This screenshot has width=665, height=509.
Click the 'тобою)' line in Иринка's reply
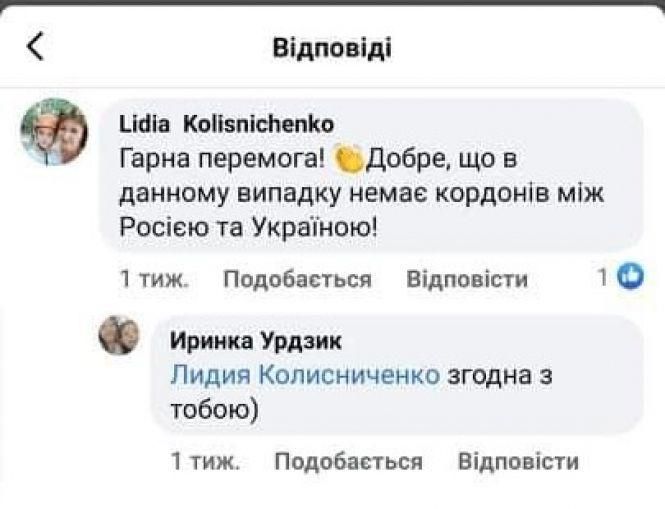215,408
